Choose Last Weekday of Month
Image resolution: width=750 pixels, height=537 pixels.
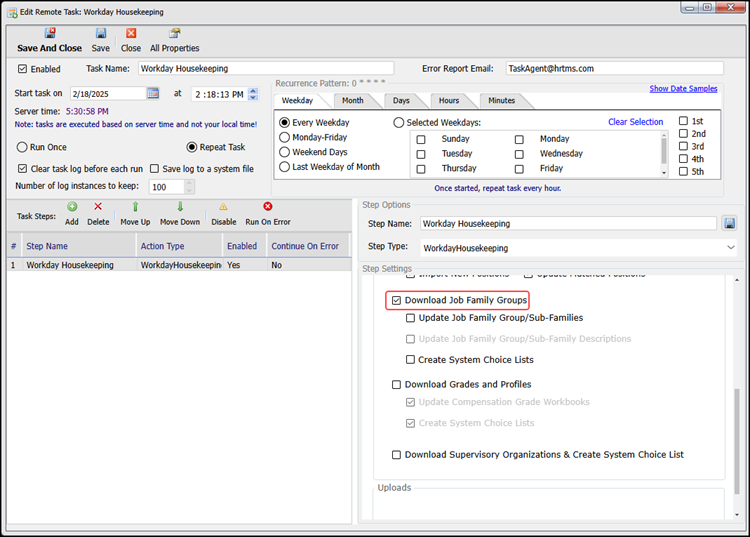click(285, 167)
